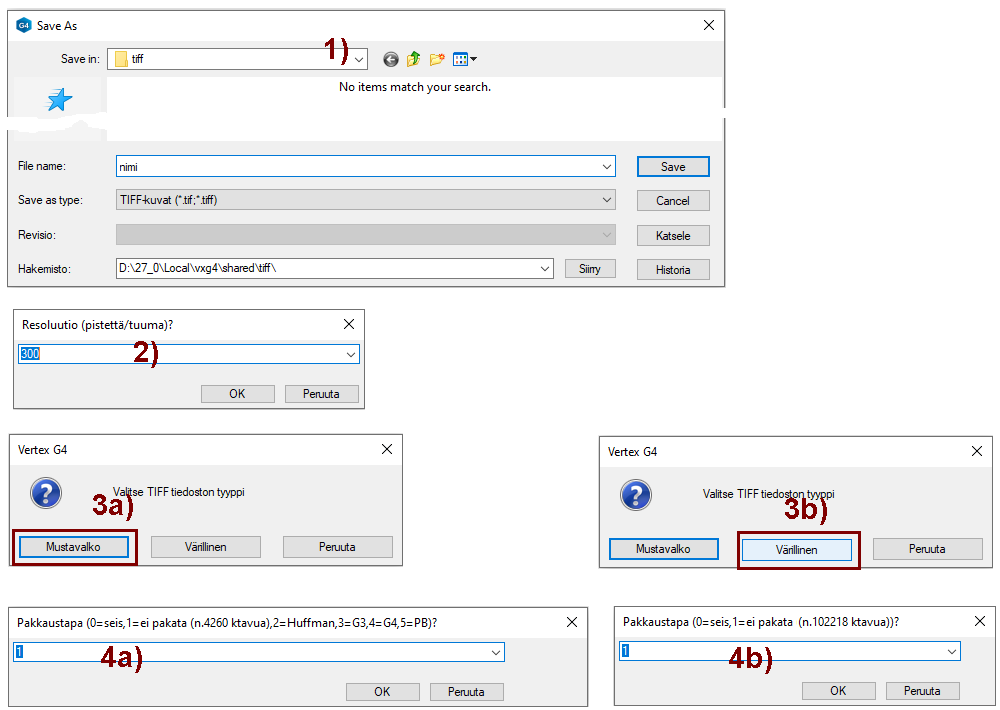Choose Mustavalko in right Vertex G4 dialog

coord(663,549)
